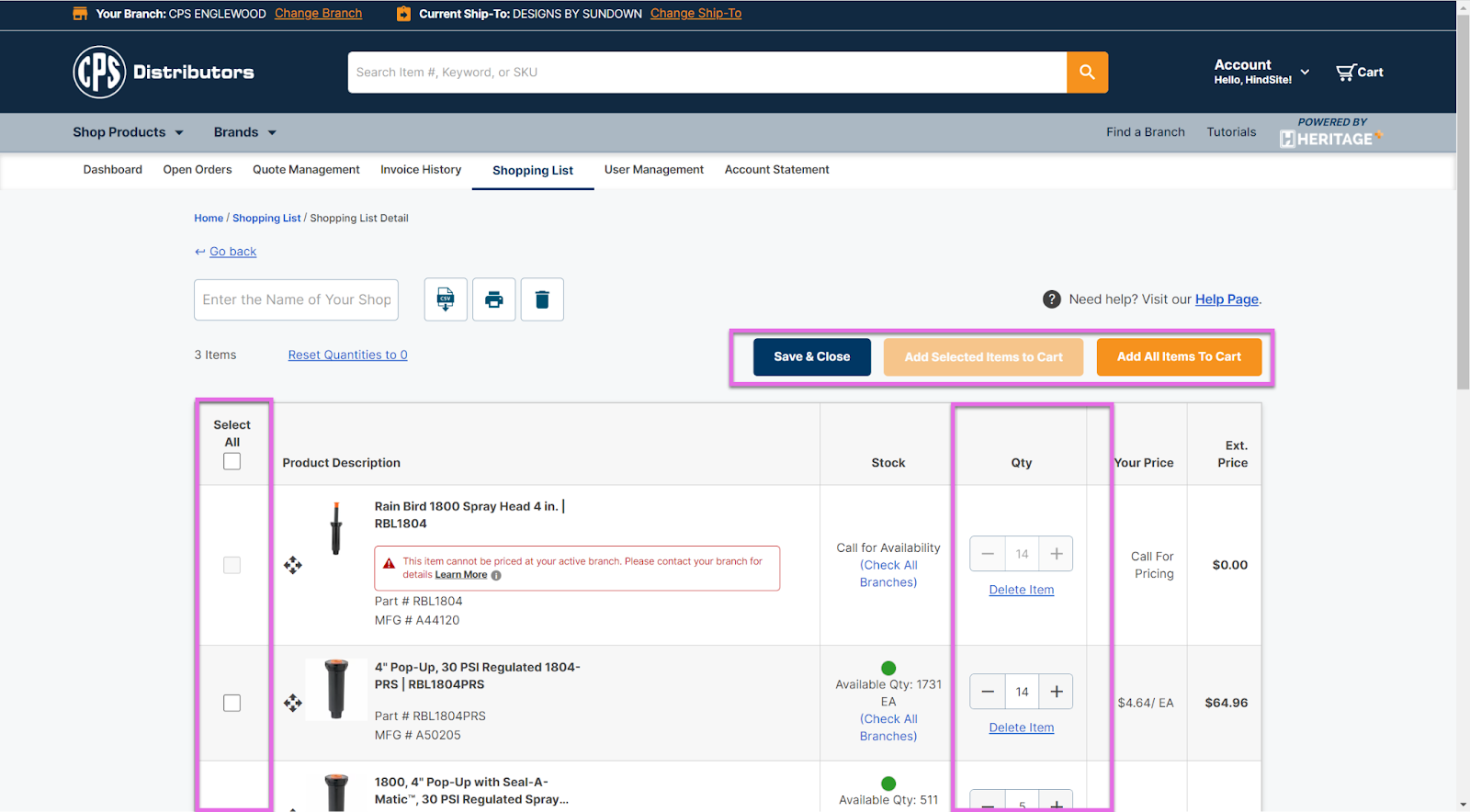Image resolution: width=1470 pixels, height=812 pixels.
Task: Click Add Selected Items to Cart
Action: tap(983, 357)
